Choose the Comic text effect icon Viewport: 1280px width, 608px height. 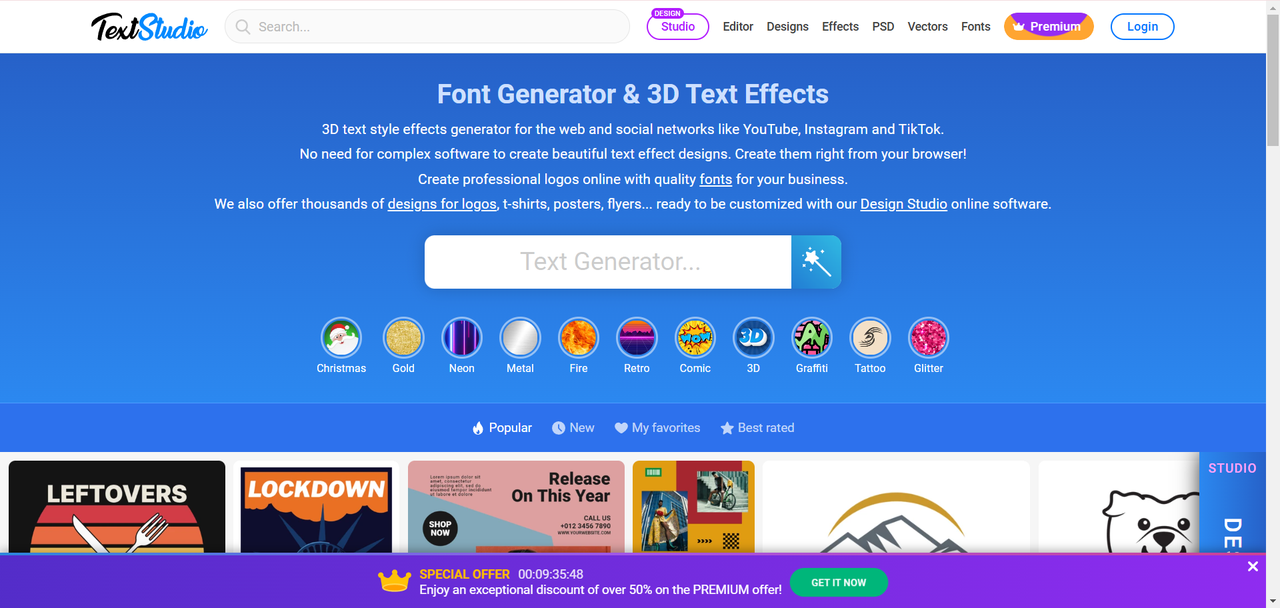[x=695, y=339]
